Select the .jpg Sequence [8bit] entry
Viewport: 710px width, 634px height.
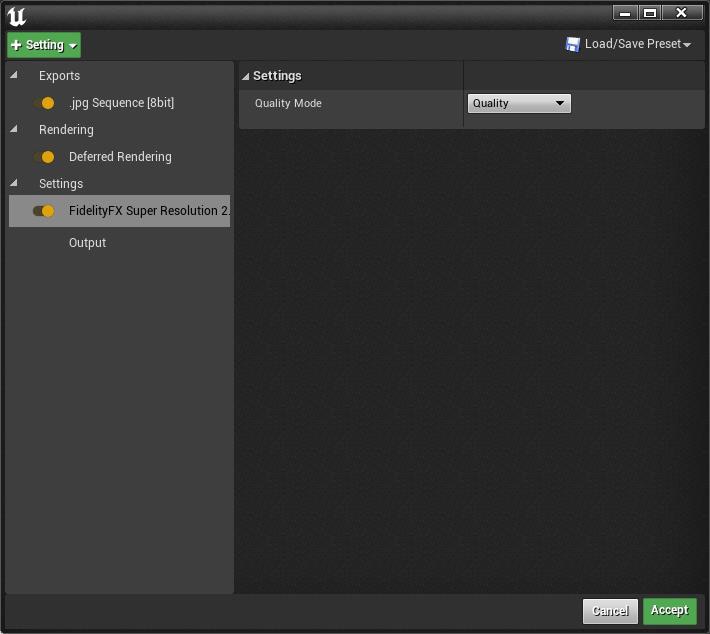(121, 103)
